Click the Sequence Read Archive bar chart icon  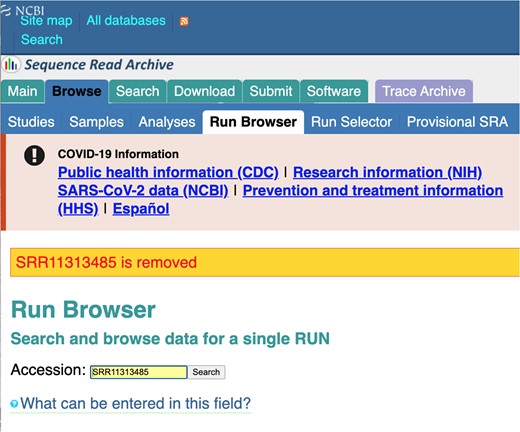(11, 64)
